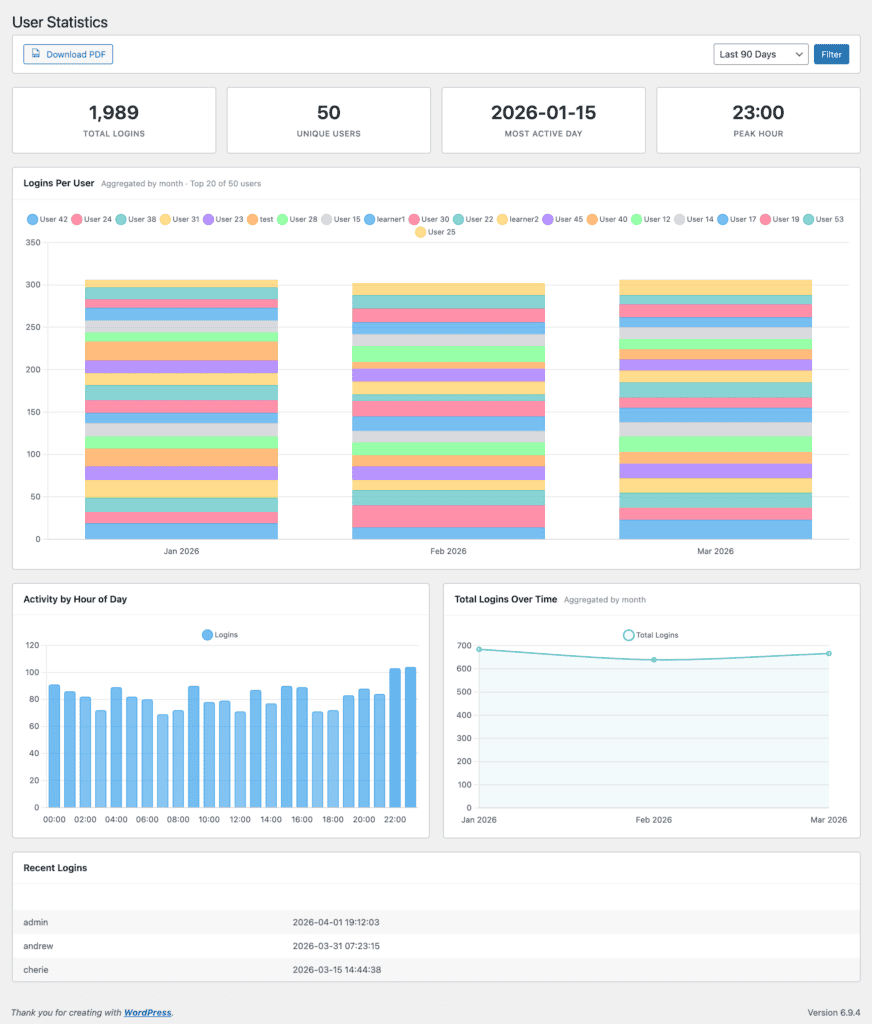Click the Logins legend dot on hourly chart

click(x=206, y=634)
